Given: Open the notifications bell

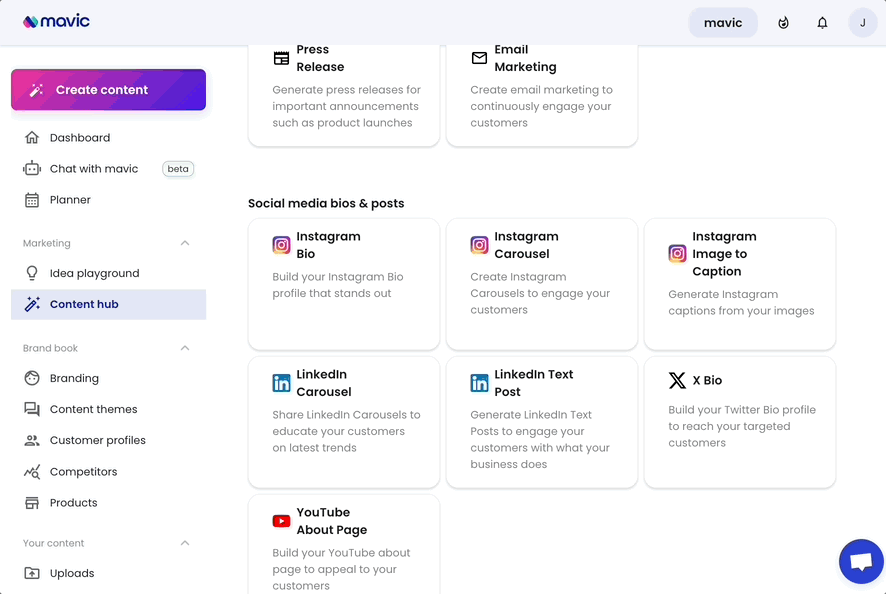Looking at the screenshot, I should [x=822, y=23].
